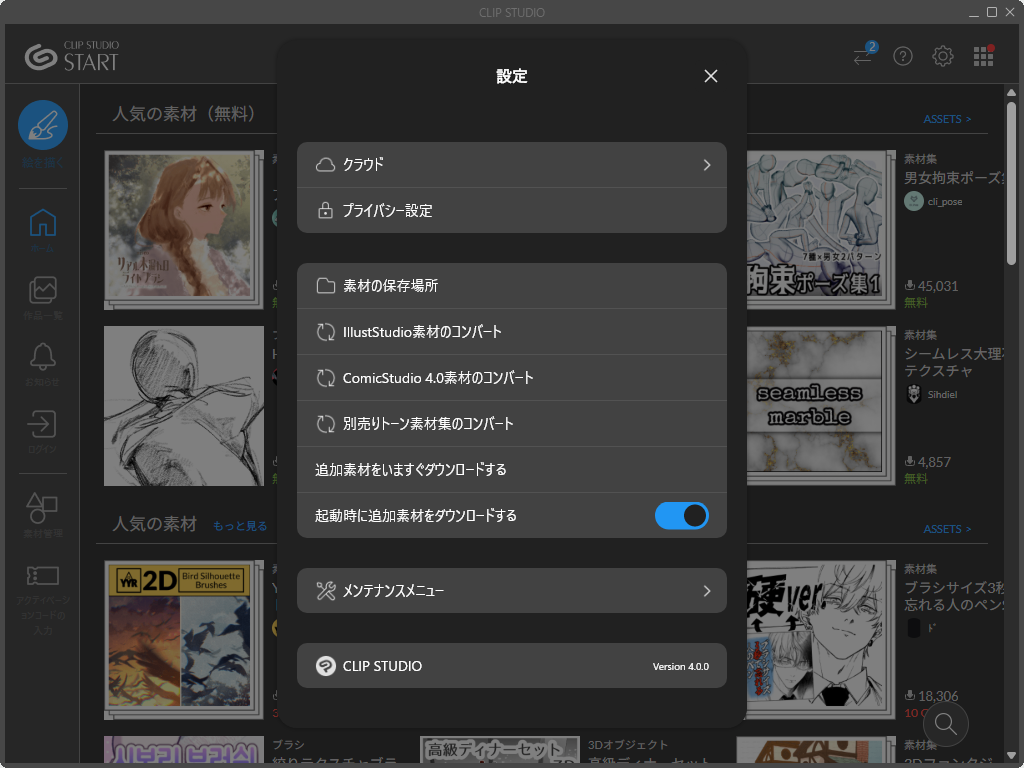
Task: Expand the メンテナンスメニュー section
Action: coord(512,590)
